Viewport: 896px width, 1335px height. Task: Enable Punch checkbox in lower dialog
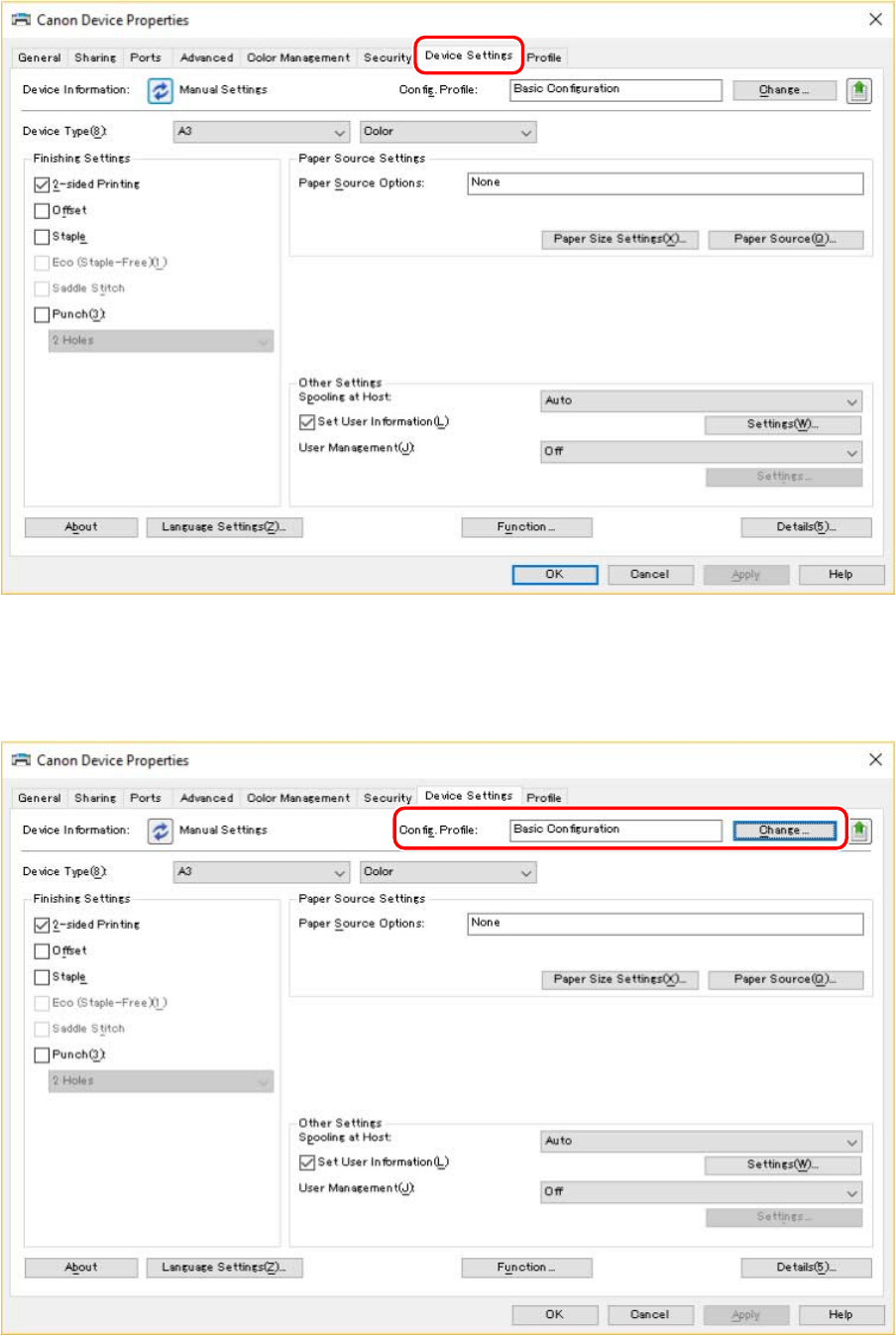[42, 1055]
